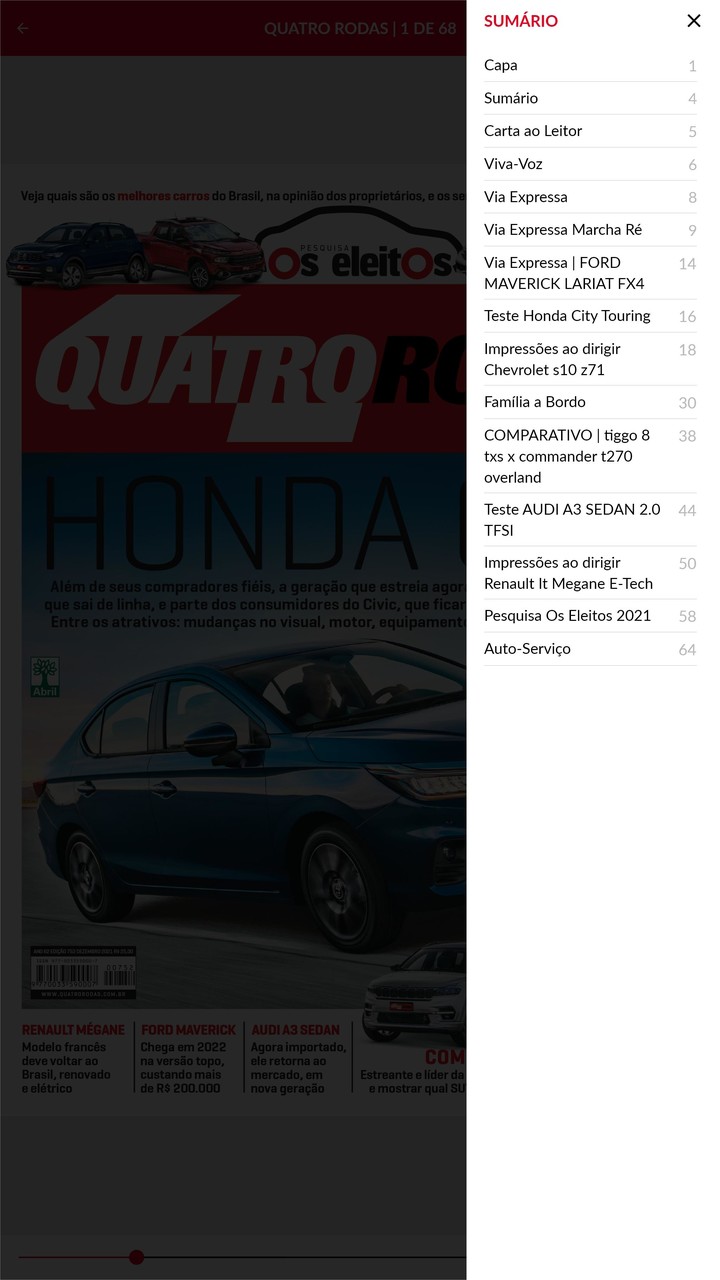Viewport: 720px width, 1280px height.
Task: Click the Quatro Rodas 1 de 68 title
Action: click(x=360, y=28)
